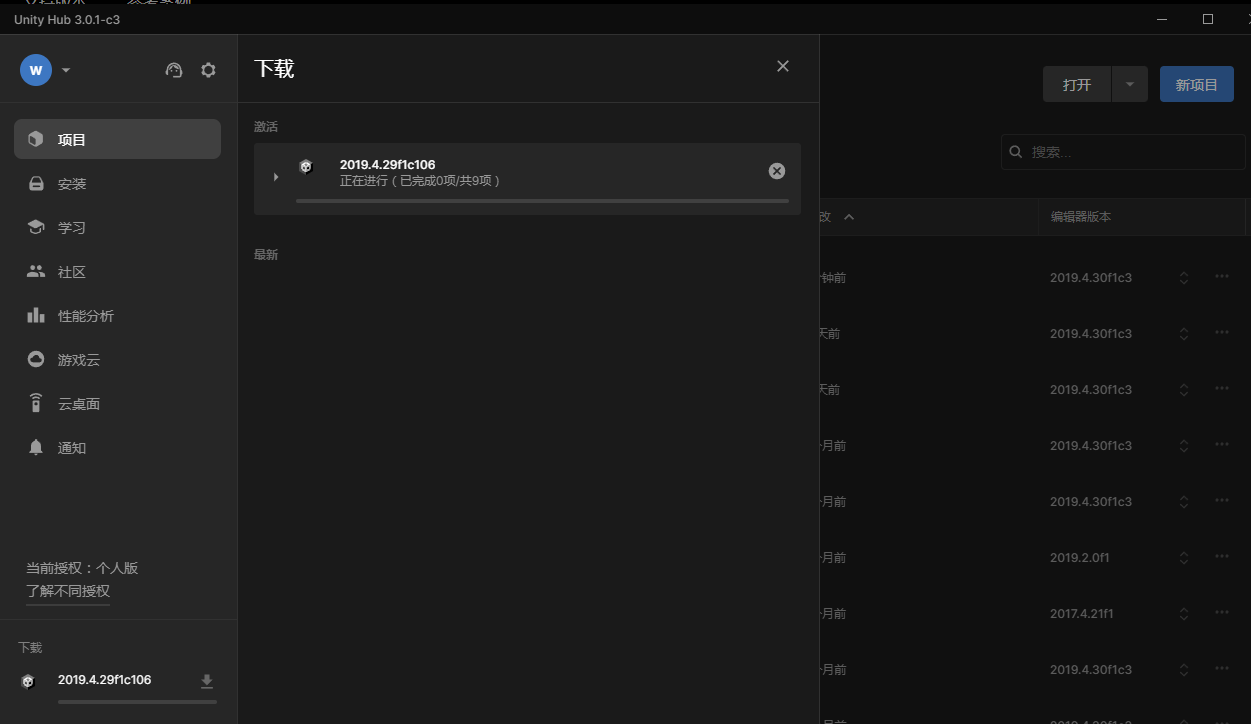Click the 打开 button
The height and width of the screenshot is (724, 1251).
point(1077,84)
